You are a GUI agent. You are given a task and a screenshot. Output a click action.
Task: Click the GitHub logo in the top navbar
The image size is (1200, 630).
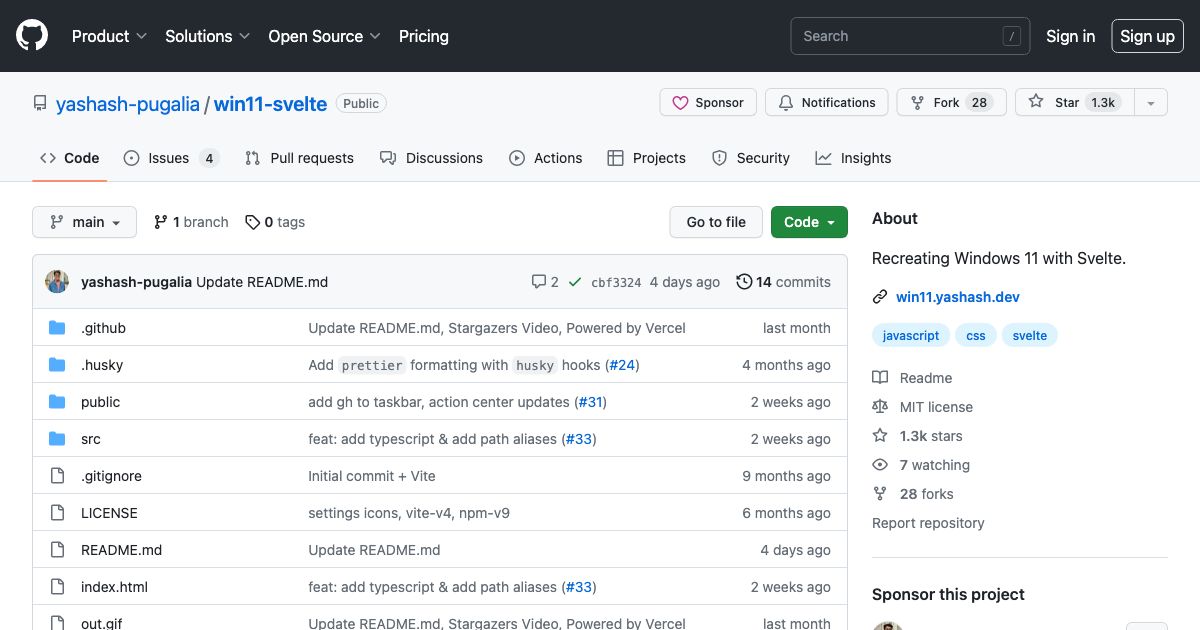pyautogui.click(x=31, y=35)
